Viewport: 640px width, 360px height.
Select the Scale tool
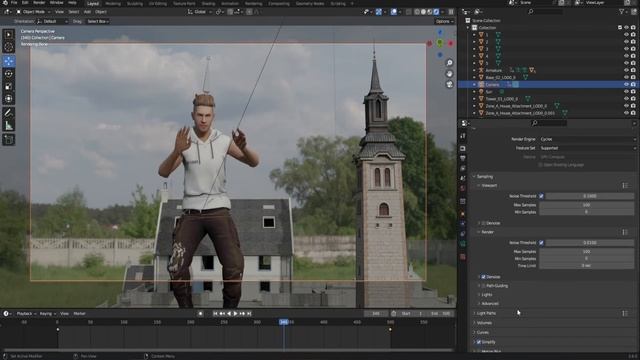[9, 86]
